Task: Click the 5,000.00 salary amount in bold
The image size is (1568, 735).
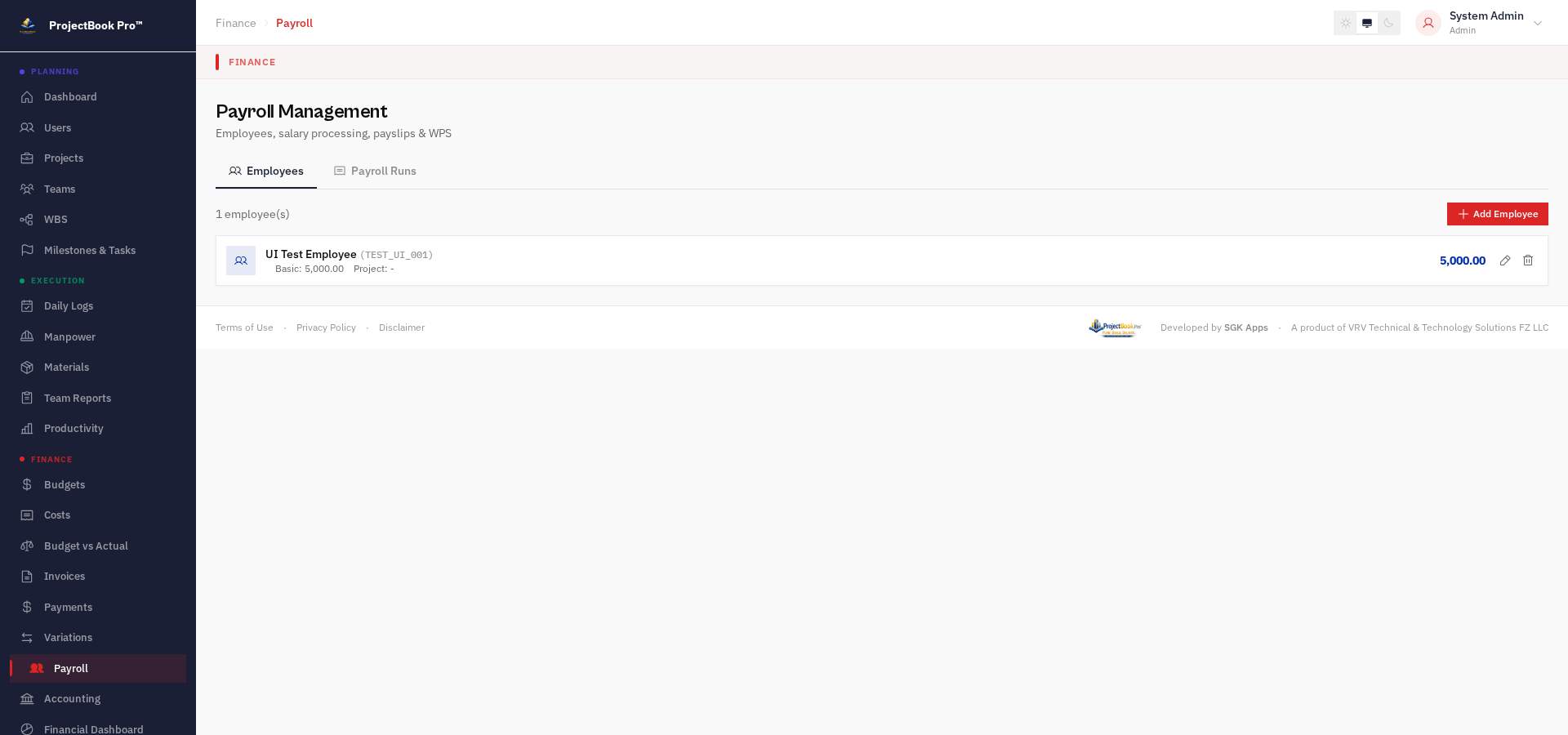Action: [1463, 261]
